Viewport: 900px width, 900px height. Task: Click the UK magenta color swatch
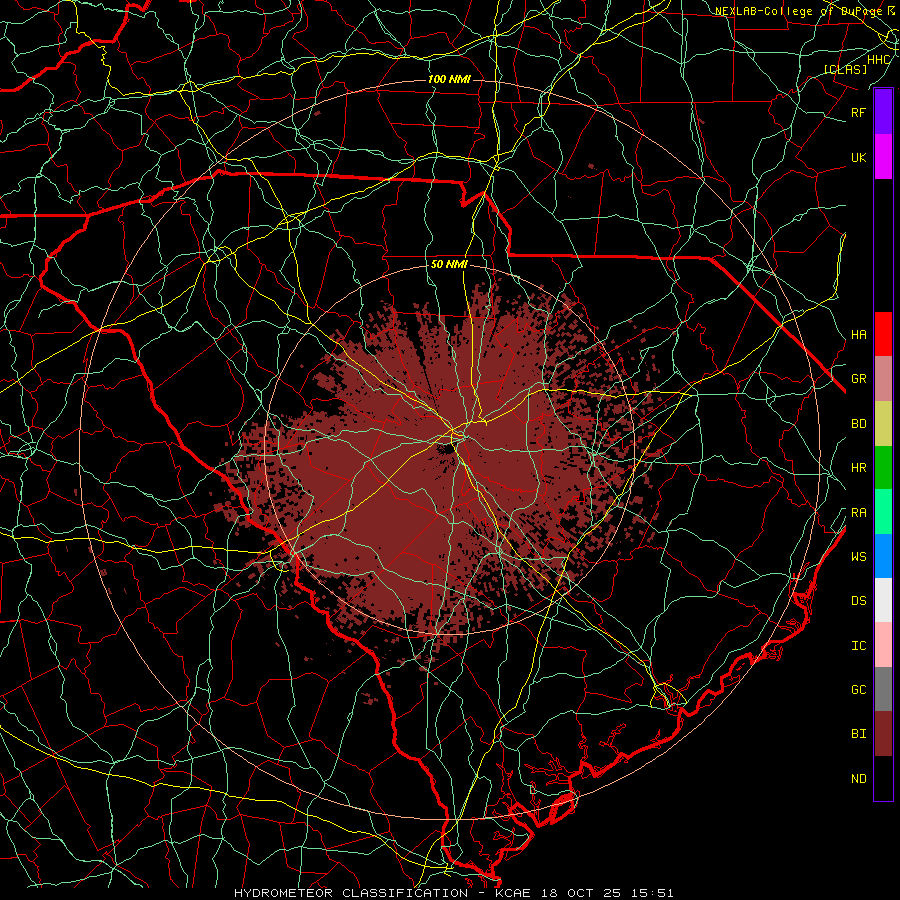(x=883, y=156)
